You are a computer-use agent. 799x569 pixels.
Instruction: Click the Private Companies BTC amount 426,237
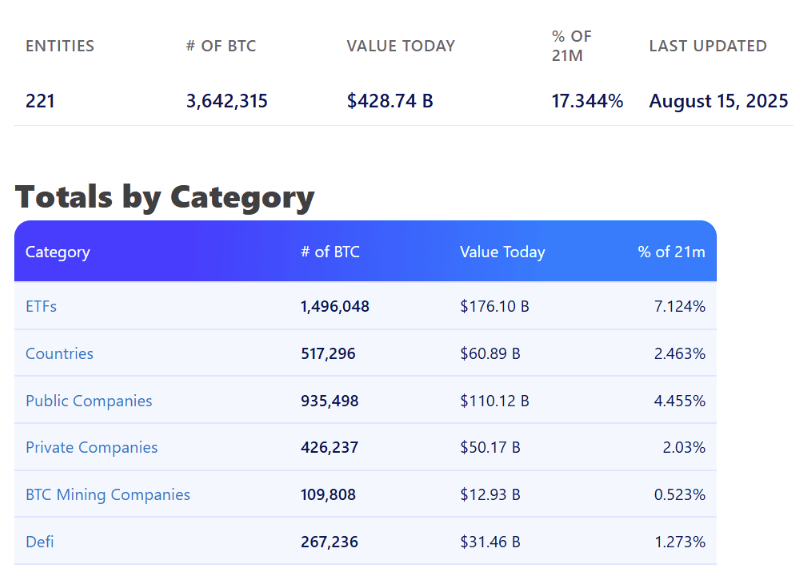(329, 447)
